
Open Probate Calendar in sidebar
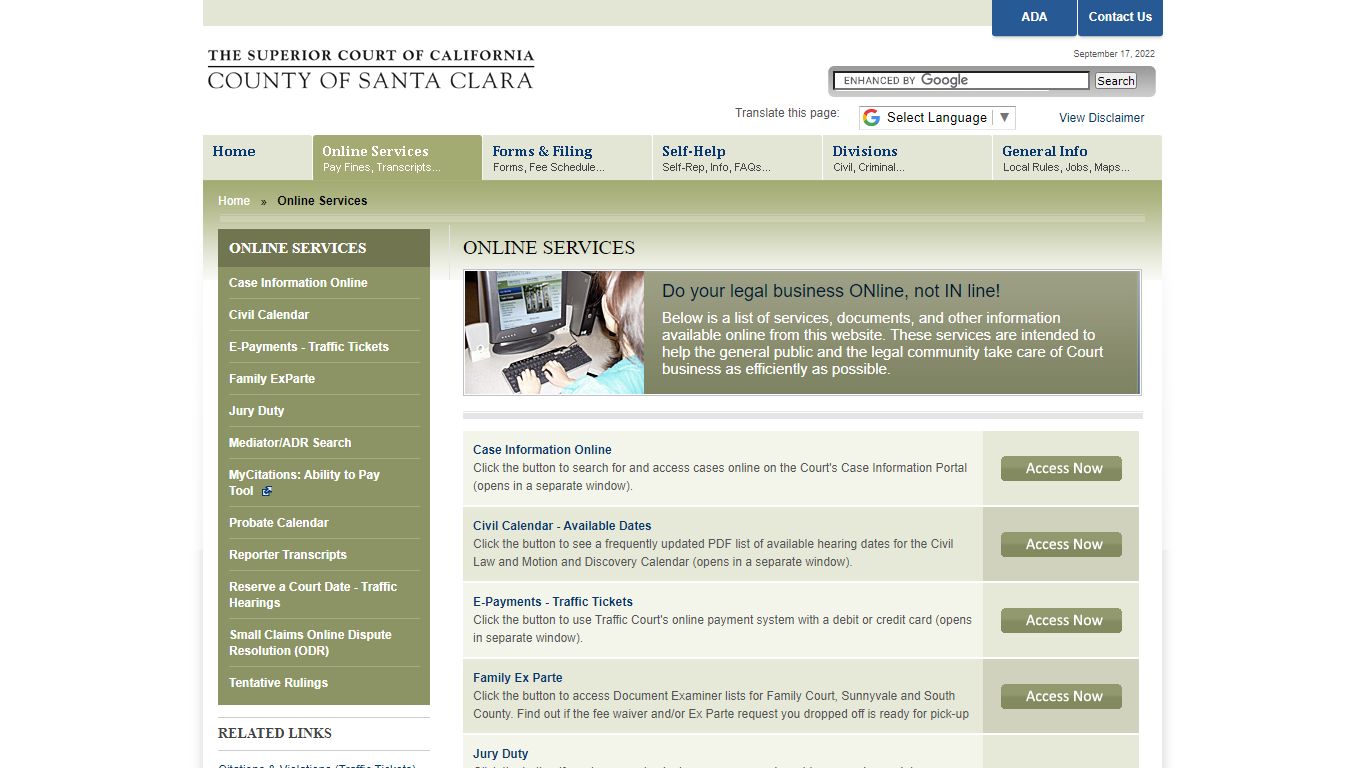point(279,523)
